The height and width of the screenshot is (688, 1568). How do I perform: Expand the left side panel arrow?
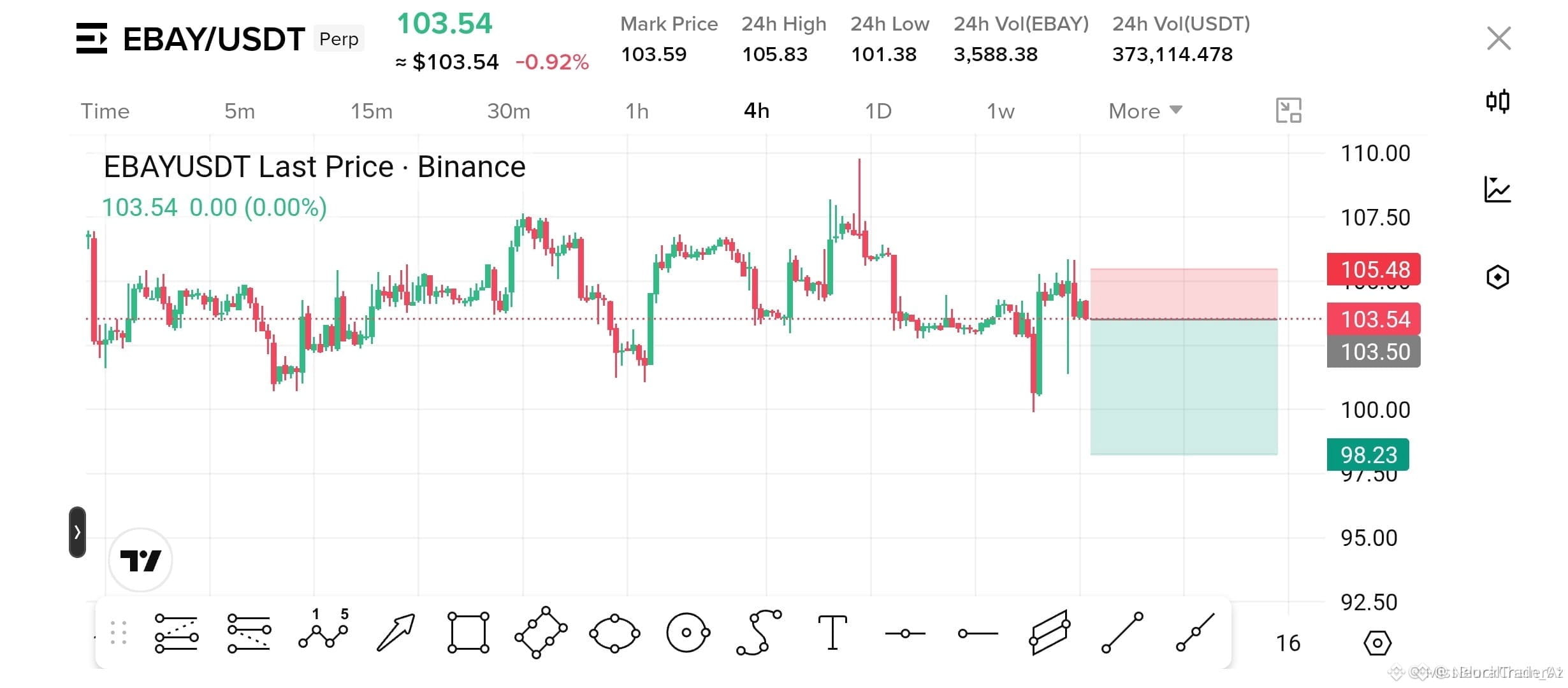[77, 532]
